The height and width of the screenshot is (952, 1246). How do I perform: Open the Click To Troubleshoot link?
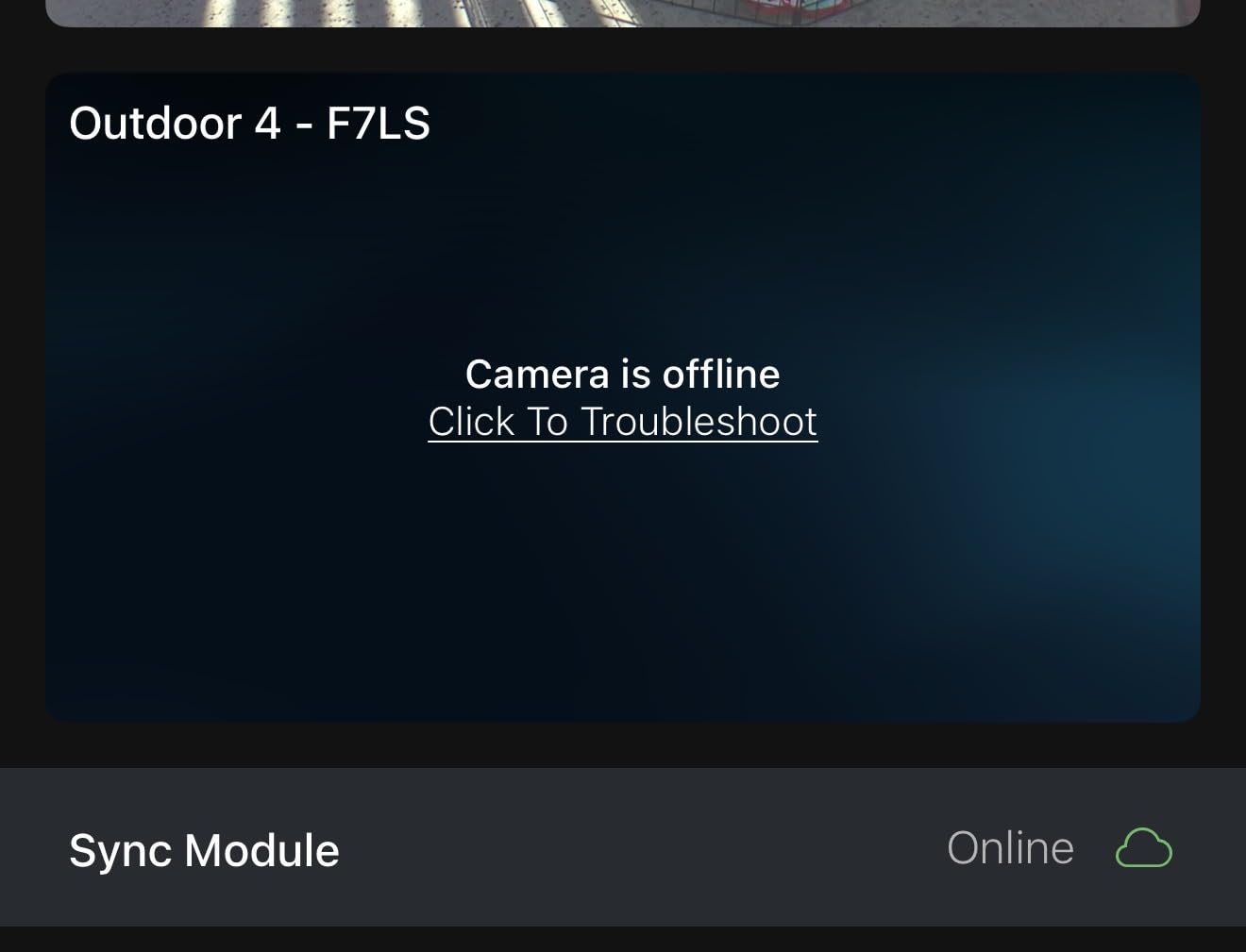623,422
